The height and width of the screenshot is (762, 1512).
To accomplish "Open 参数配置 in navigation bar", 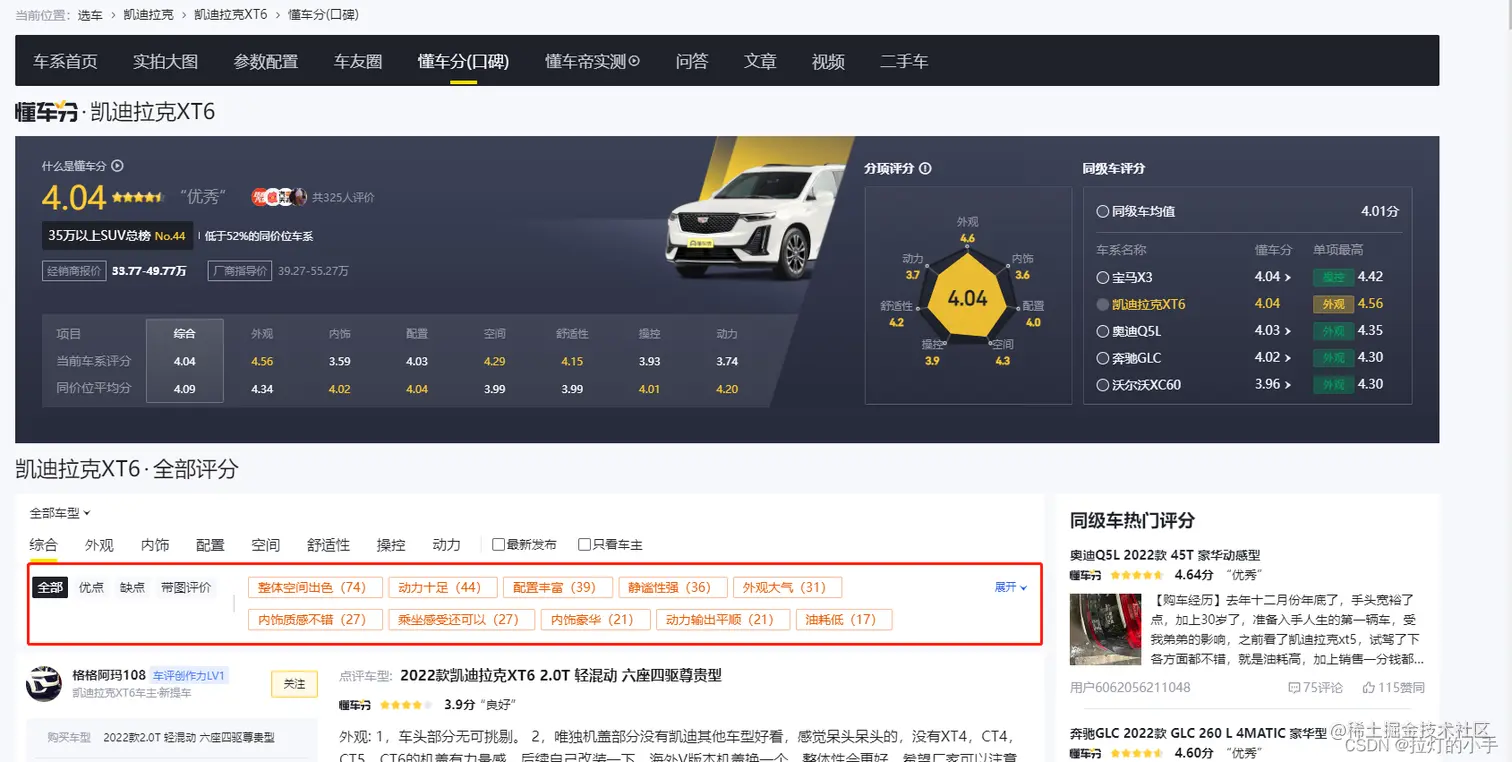I will pyautogui.click(x=266, y=62).
